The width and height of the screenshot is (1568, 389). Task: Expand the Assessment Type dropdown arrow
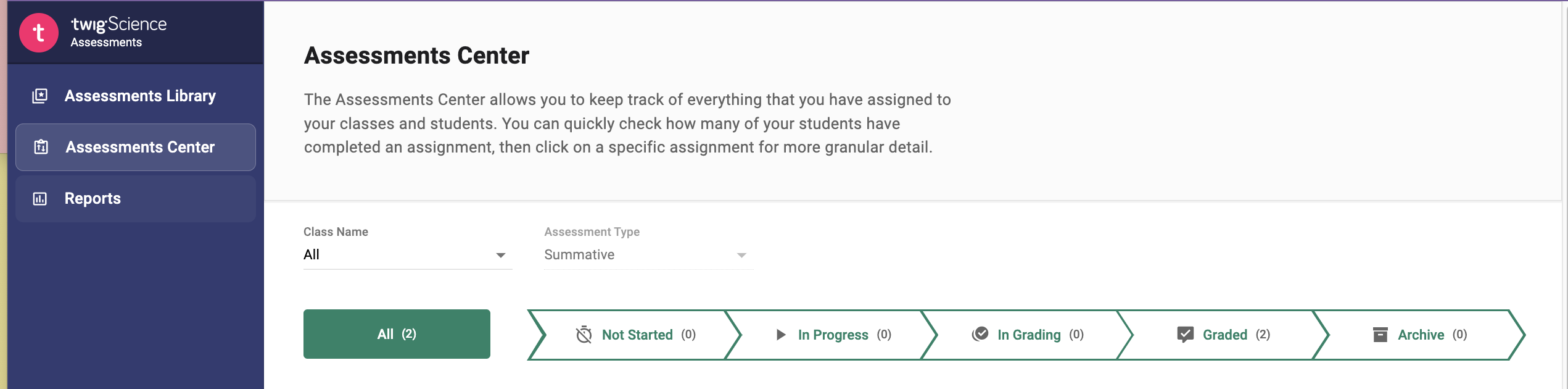(741, 255)
